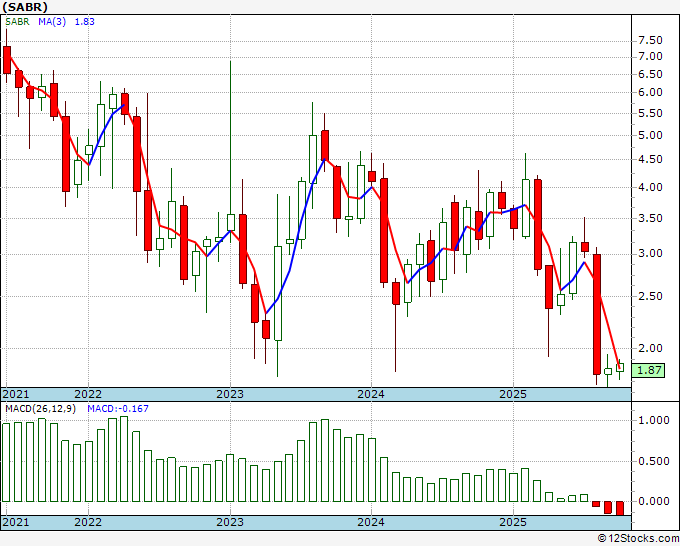The height and width of the screenshot is (546, 680).
Task: Click the 2.00 price axis label
Action: pos(650,348)
